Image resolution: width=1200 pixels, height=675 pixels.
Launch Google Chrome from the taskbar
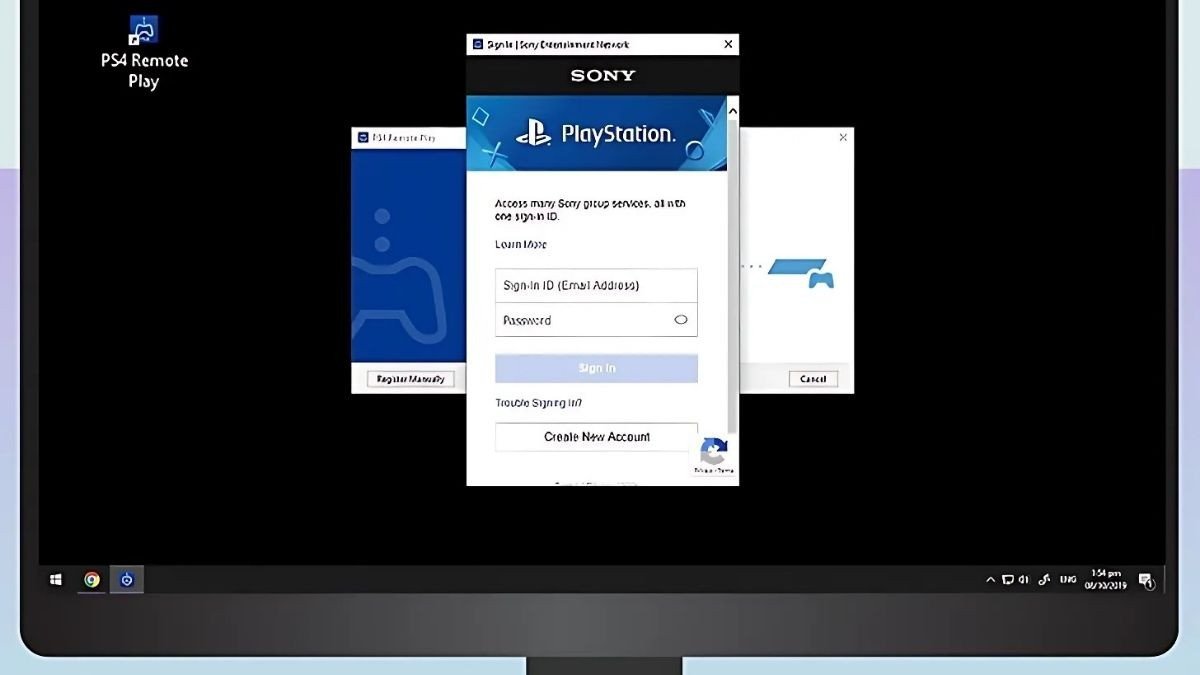point(92,579)
